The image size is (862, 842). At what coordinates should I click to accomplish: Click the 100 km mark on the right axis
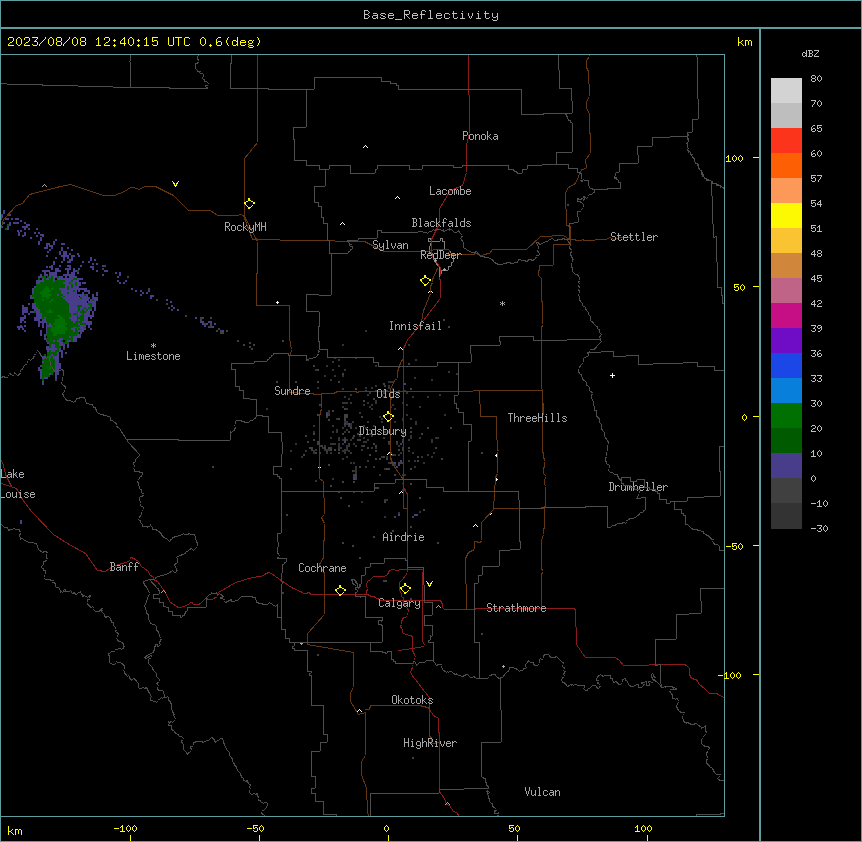click(734, 158)
